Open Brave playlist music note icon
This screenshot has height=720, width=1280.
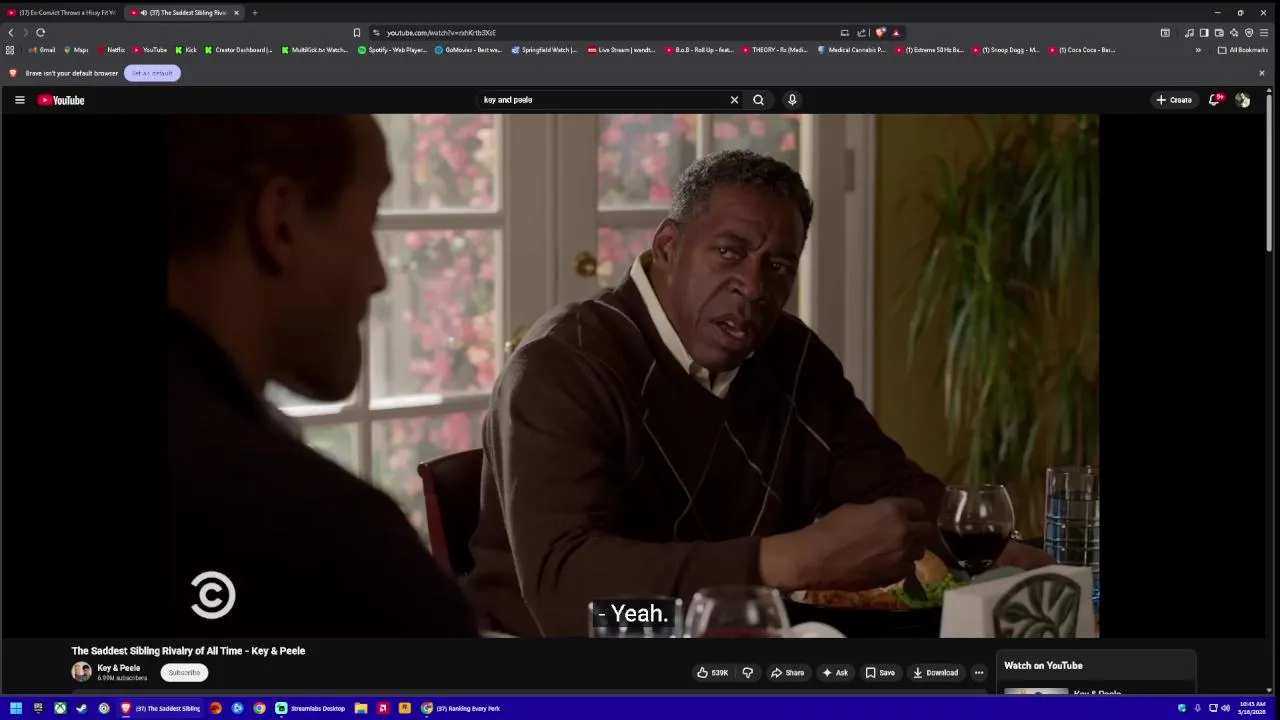[x=1189, y=33]
